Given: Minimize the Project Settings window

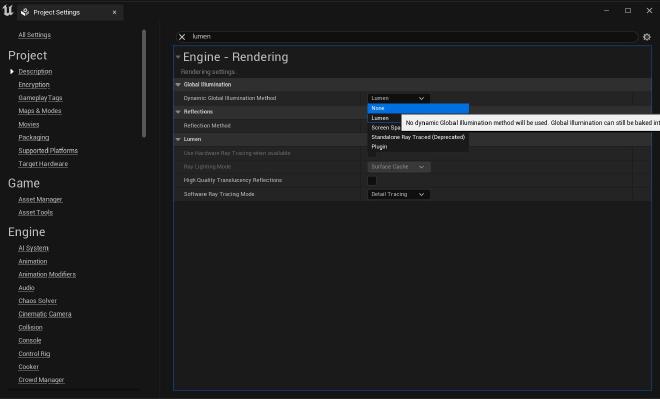Looking at the screenshot, I should click(x=607, y=11).
